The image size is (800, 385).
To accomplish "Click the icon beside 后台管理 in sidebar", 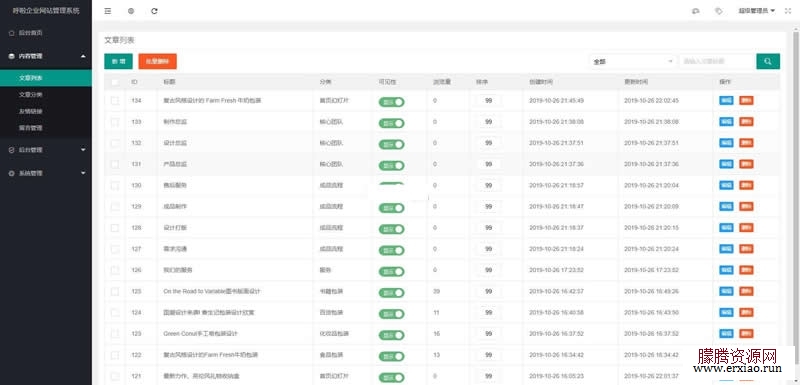I will point(11,150).
